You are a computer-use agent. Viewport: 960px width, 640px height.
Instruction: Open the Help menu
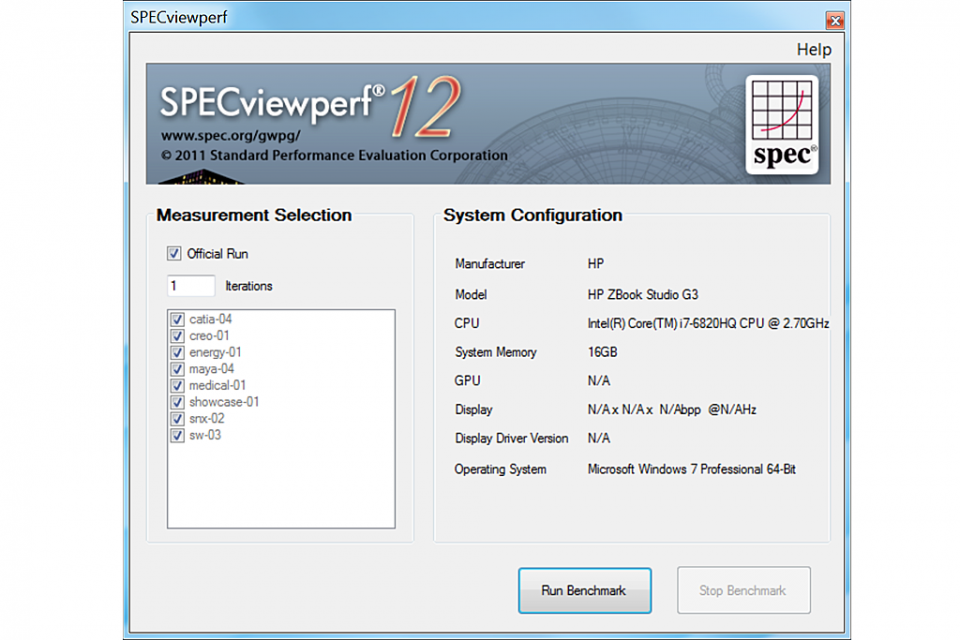(813, 49)
